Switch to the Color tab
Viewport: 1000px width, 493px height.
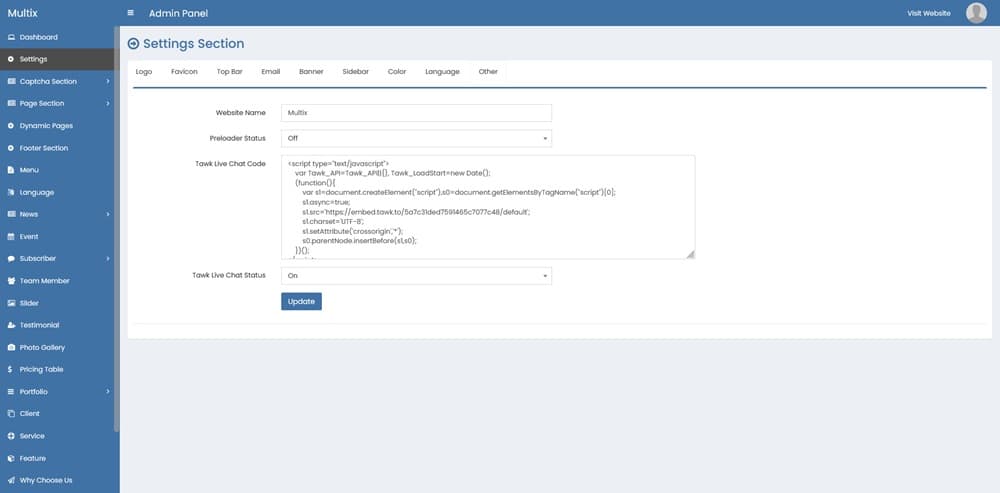[x=397, y=72]
